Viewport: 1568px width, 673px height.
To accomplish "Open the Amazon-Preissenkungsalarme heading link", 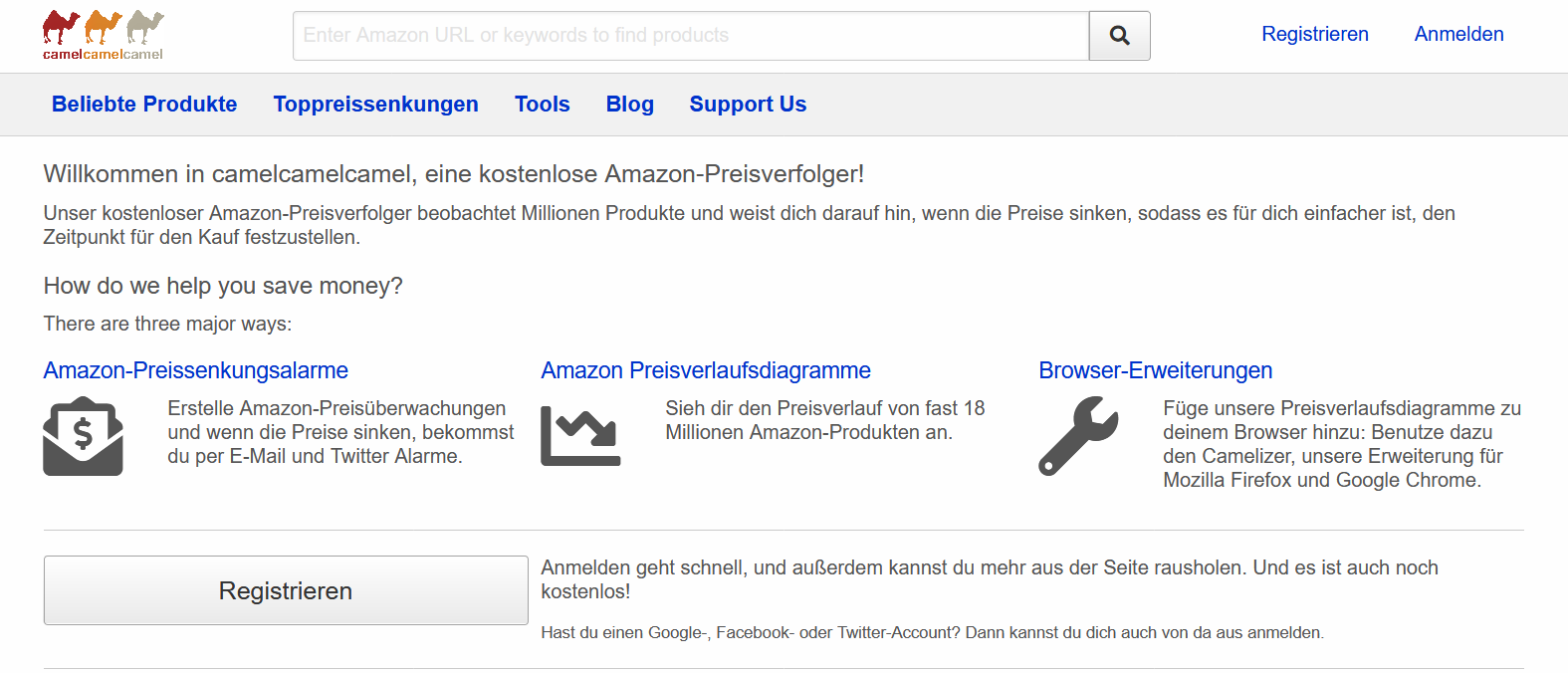I will coord(196,370).
